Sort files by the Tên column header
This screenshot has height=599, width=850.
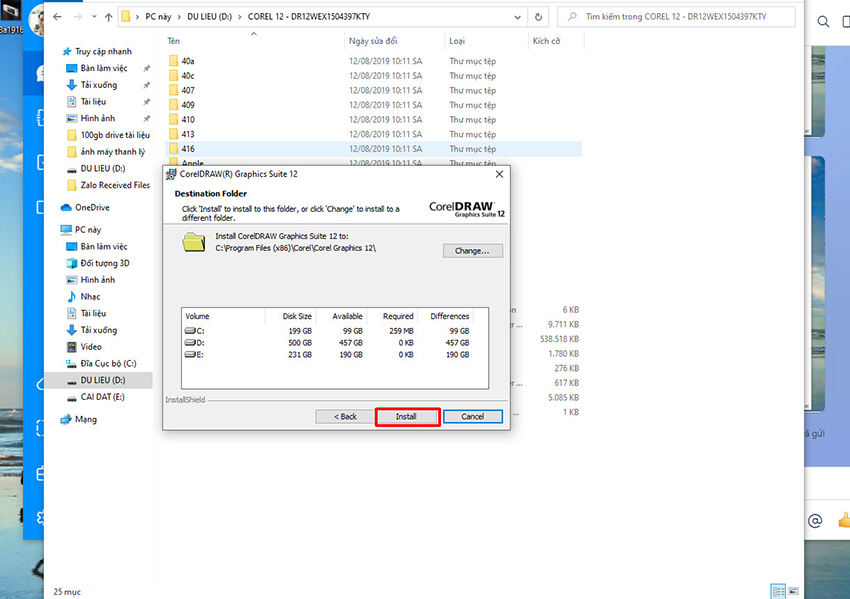tap(173, 41)
